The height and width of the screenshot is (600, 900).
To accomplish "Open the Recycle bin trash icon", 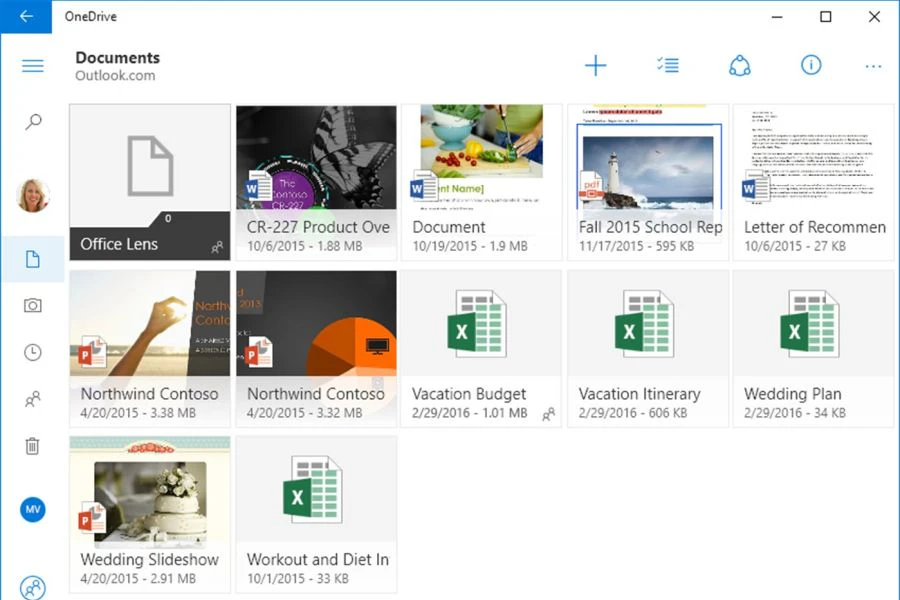I will 33,446.
